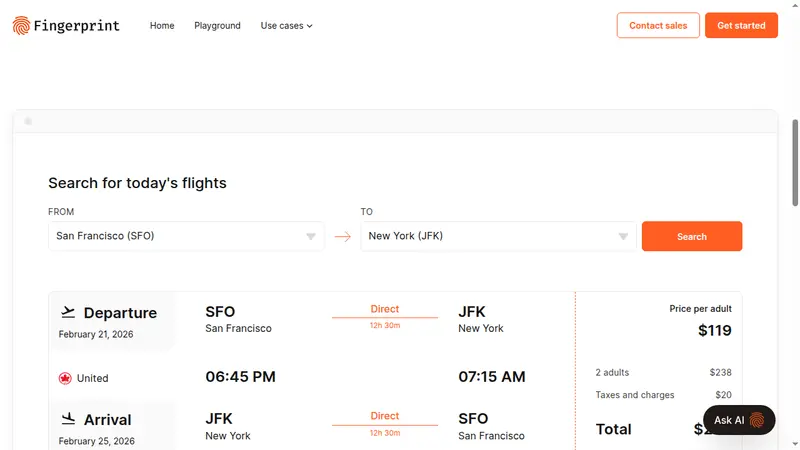Open the TO airport dropdown
The width and height of the screenshot is (800, 450).
click(498, 236)
